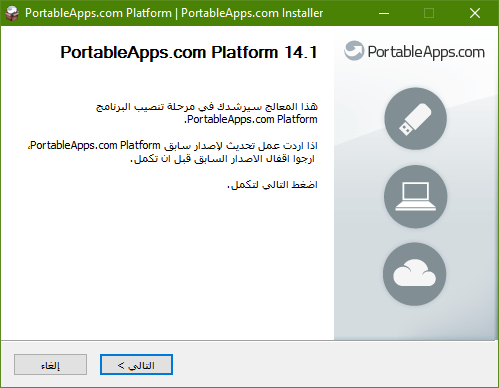
Task: Click the 14.1 version number in heading
Action: [x=301, y=52]
